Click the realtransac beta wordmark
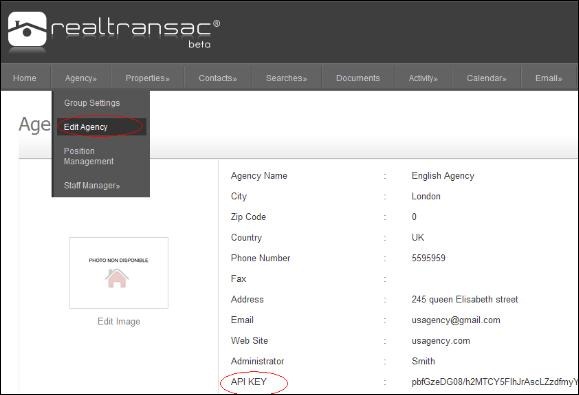This screenshot has height=395, width=579. click(136, 33)
